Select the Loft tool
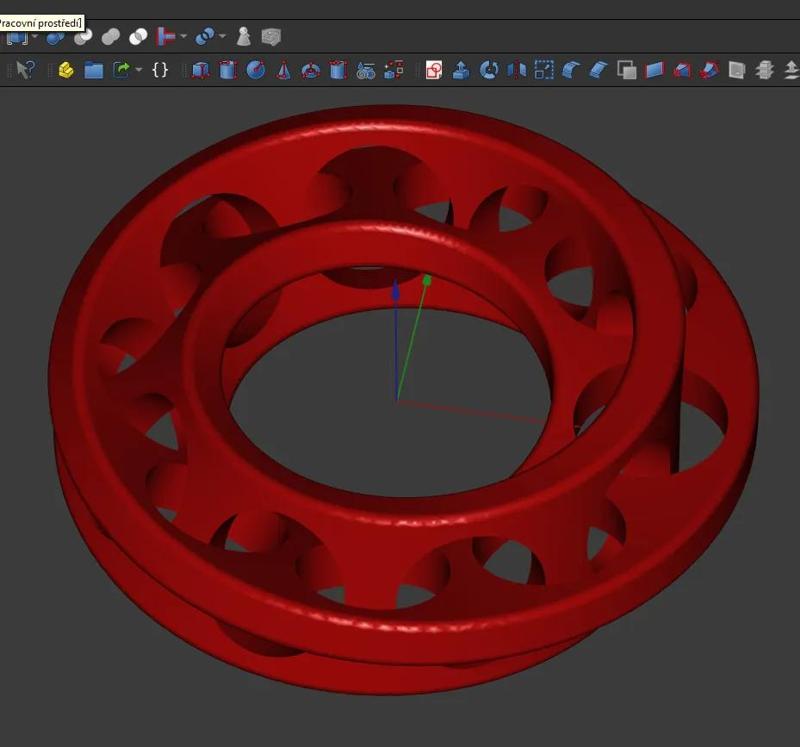 pos(682,70)
